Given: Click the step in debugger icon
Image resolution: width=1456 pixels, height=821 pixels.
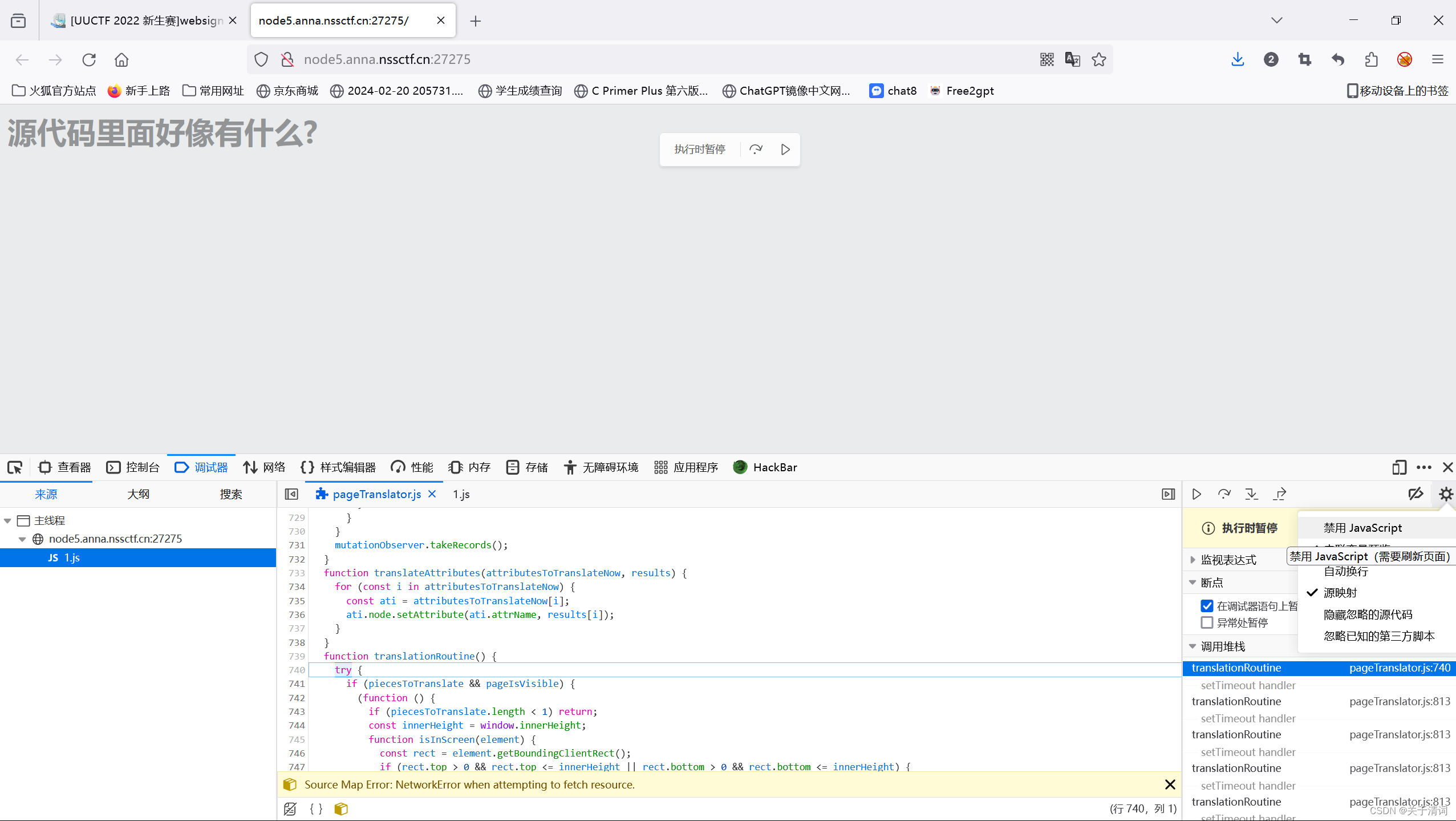Looking at the screenshot, I should 1251,494.
